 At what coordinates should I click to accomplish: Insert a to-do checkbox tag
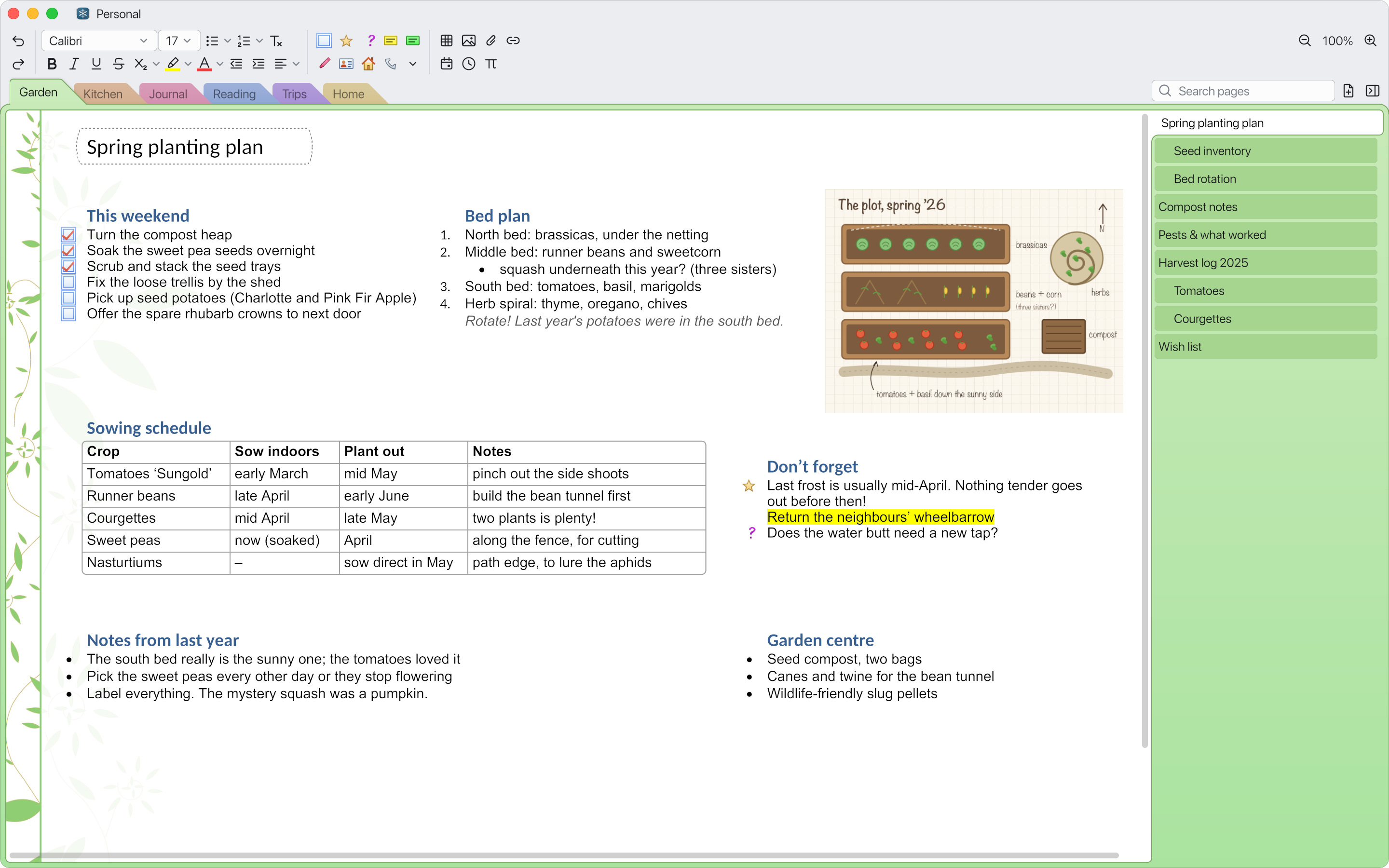(324, 41)
